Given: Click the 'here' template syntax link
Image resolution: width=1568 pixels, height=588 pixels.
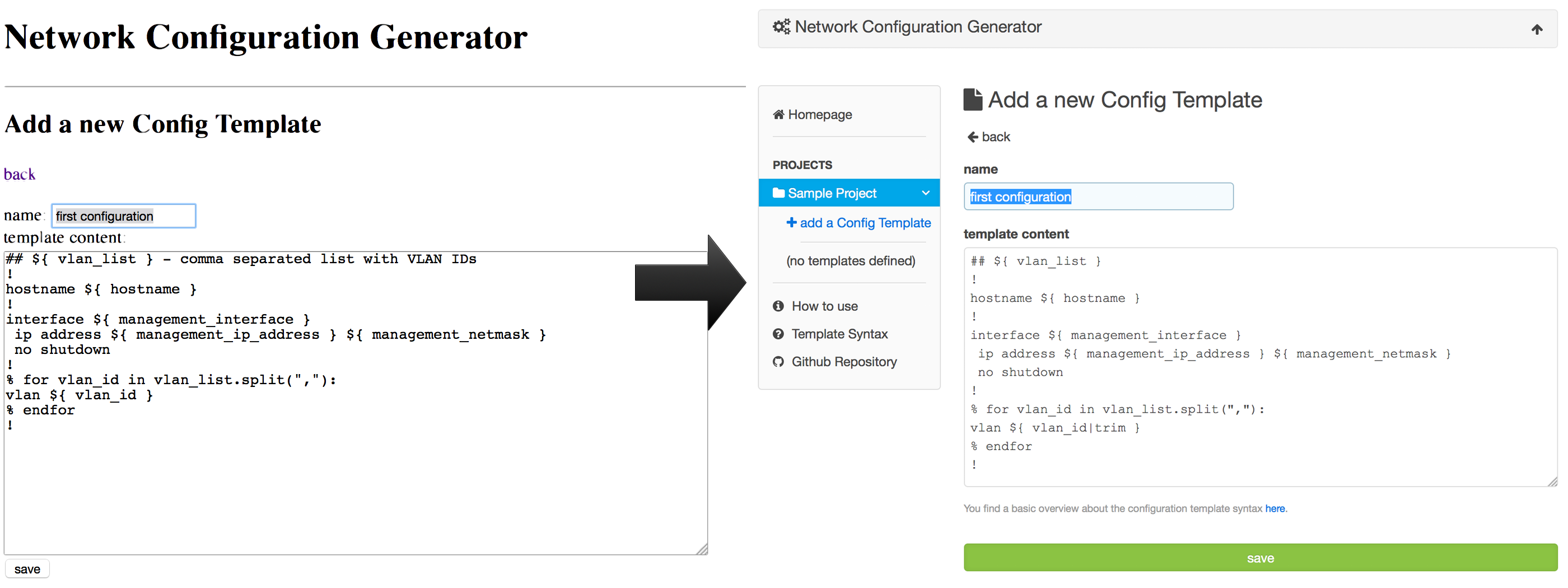Looking at the screenshot, I should [1275, 508].
